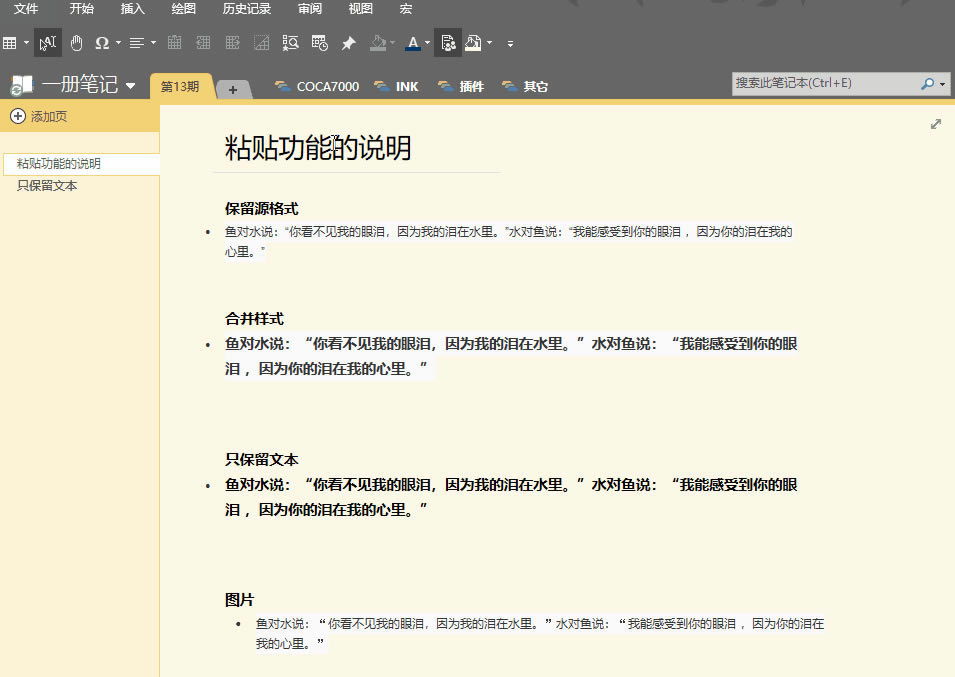955x677 pixels.
Task: Activate the hand pan tool
Action: [x=76, y=43]
